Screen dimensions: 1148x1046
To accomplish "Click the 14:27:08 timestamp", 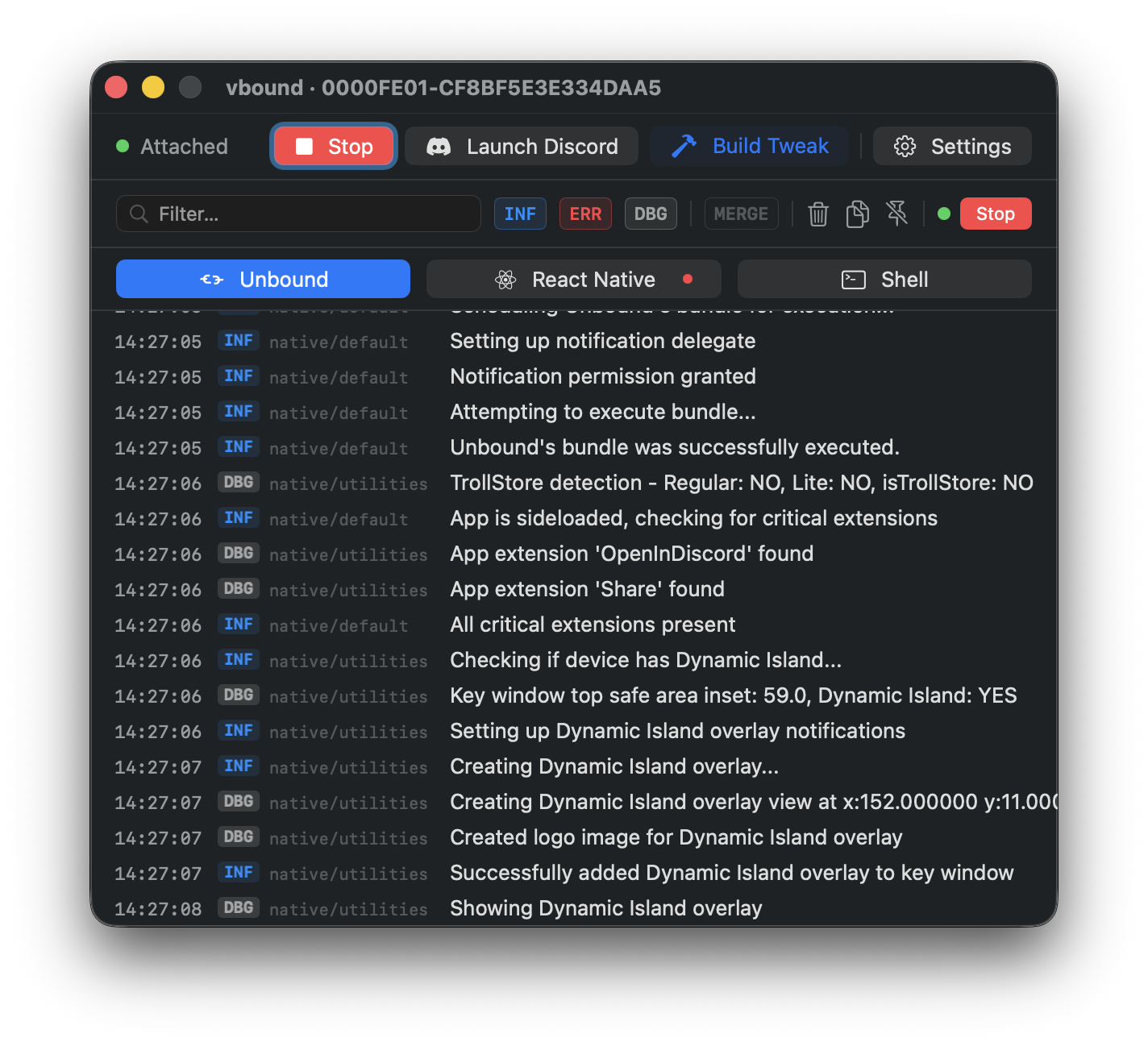I will [x=158, y=909].
